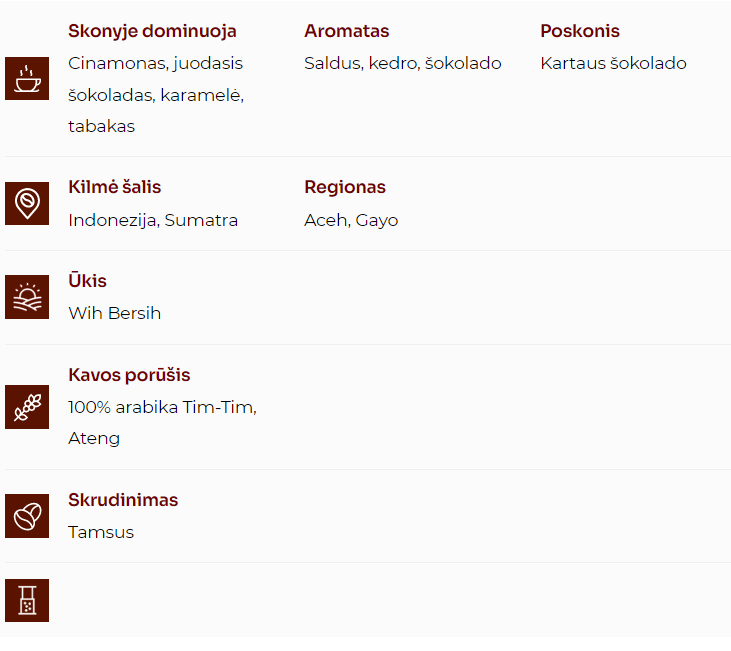Select the Skonyje dominuoja heading
Viewport: 731px width, 651px height.
tap(152, 31)
